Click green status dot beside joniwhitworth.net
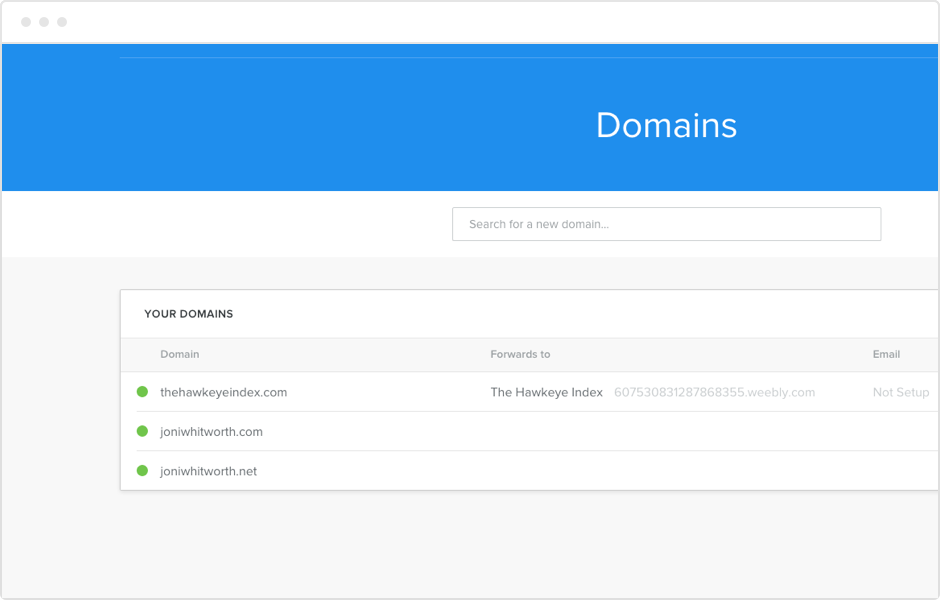 coord(142,471)
